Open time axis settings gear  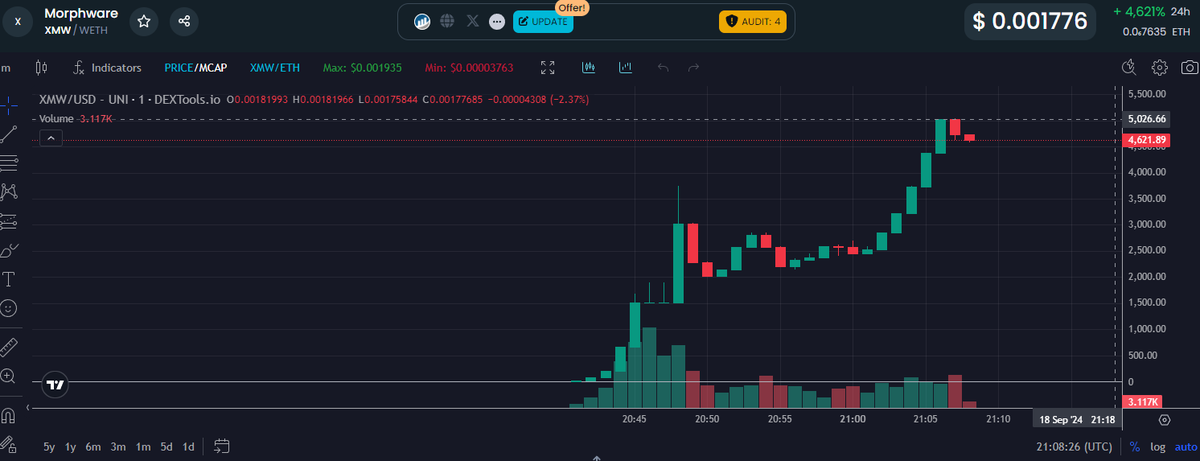pyautogui.click(x=1164, y=420)
